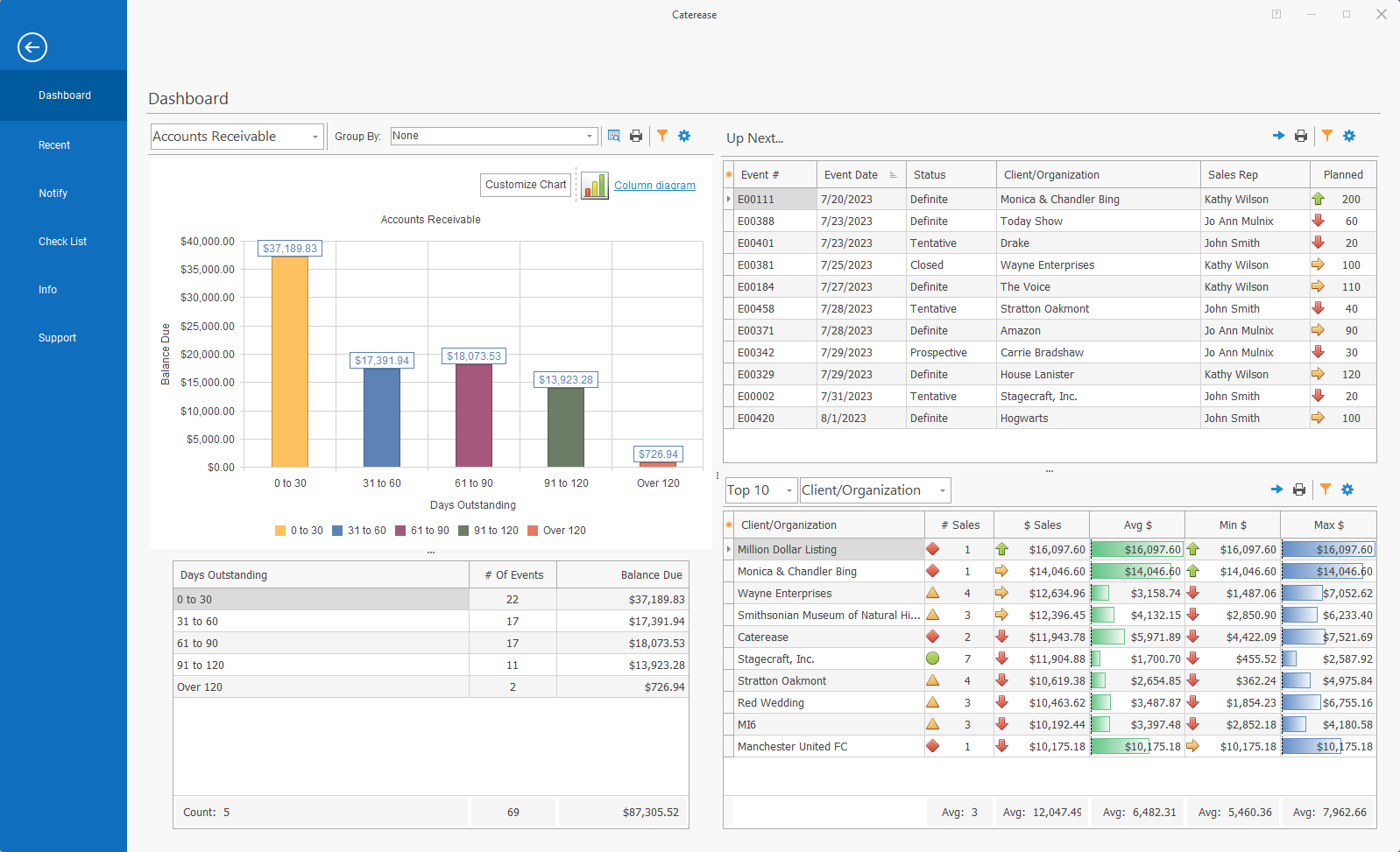Click the splitter dots below Up Next grid

coord(1050,471)
